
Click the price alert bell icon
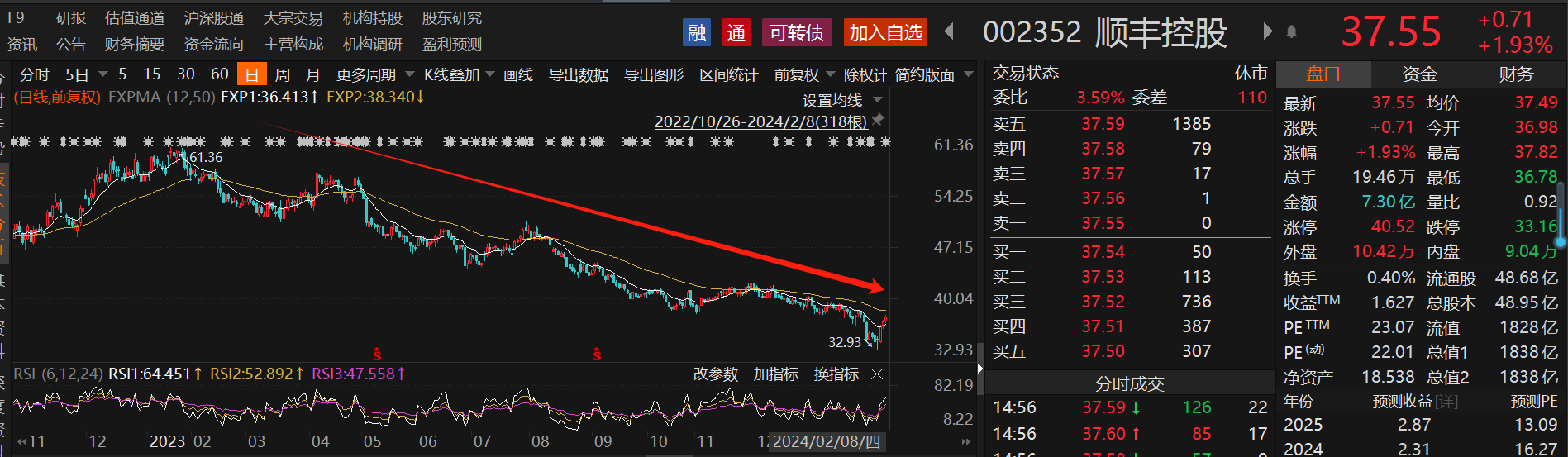pos(1292,32)
